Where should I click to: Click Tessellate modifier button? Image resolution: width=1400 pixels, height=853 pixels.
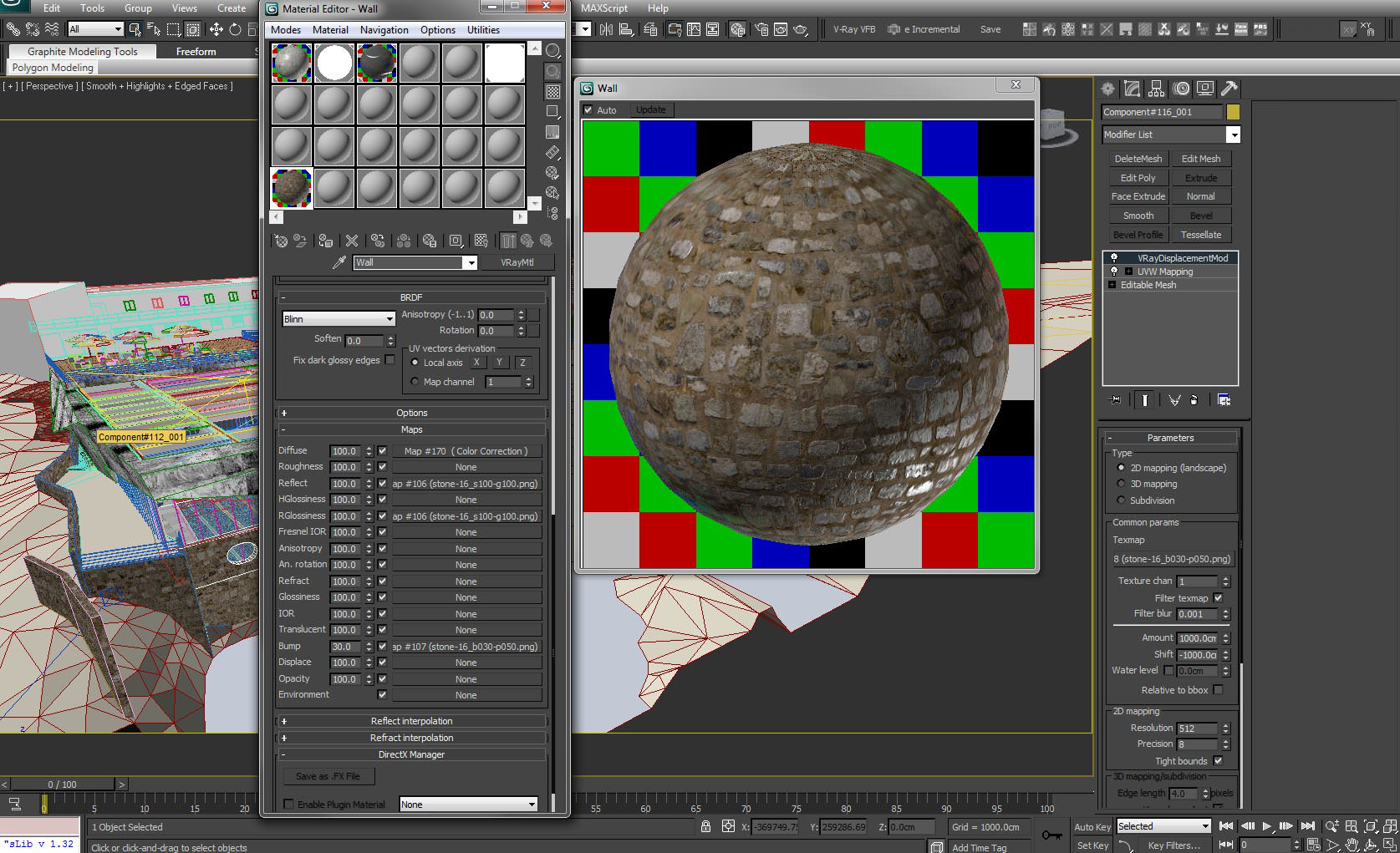(1201, 235)
